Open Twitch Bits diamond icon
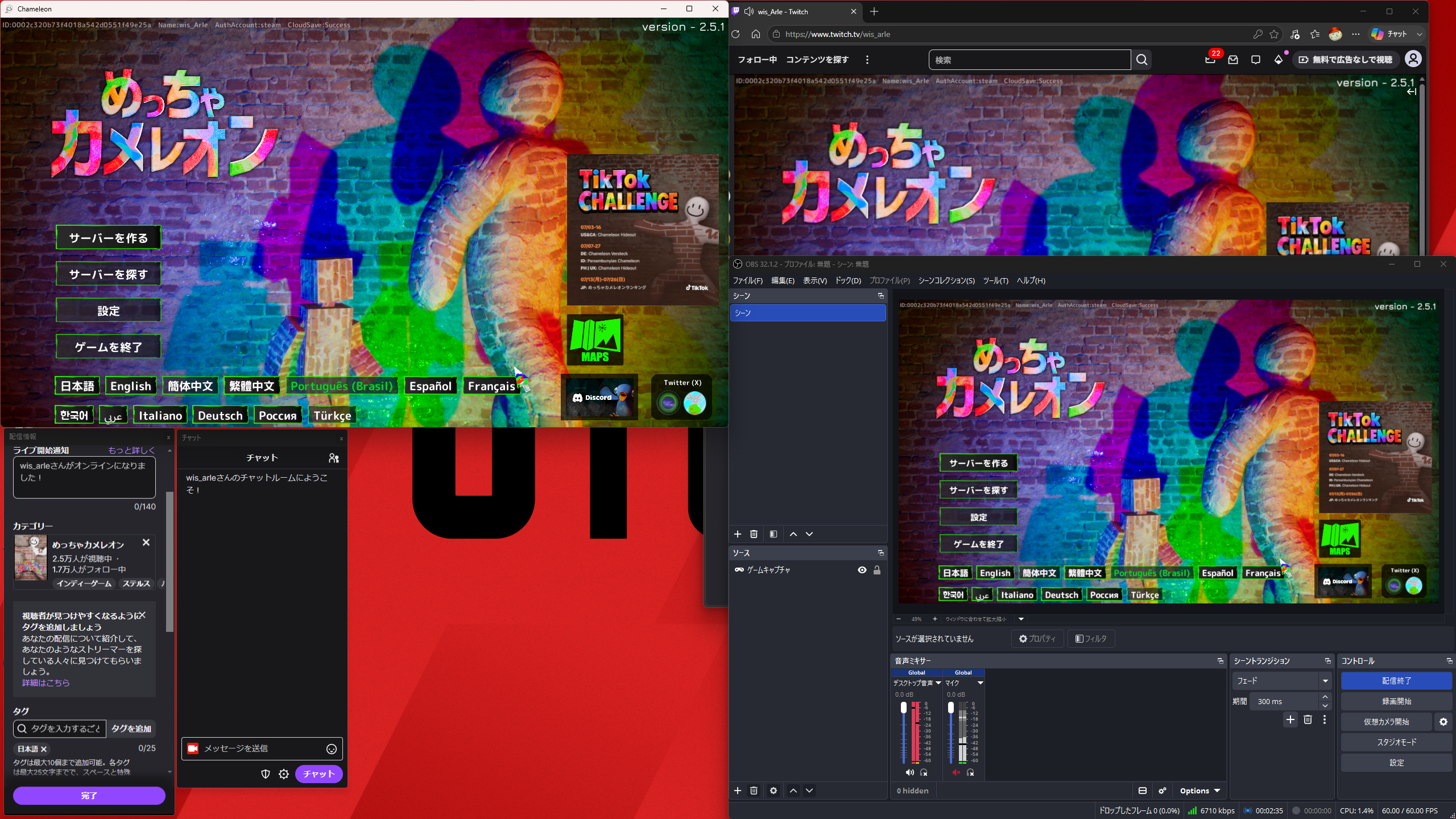Image resolution: width=1456 pixels, height=819 pixels. [1279, 59]
